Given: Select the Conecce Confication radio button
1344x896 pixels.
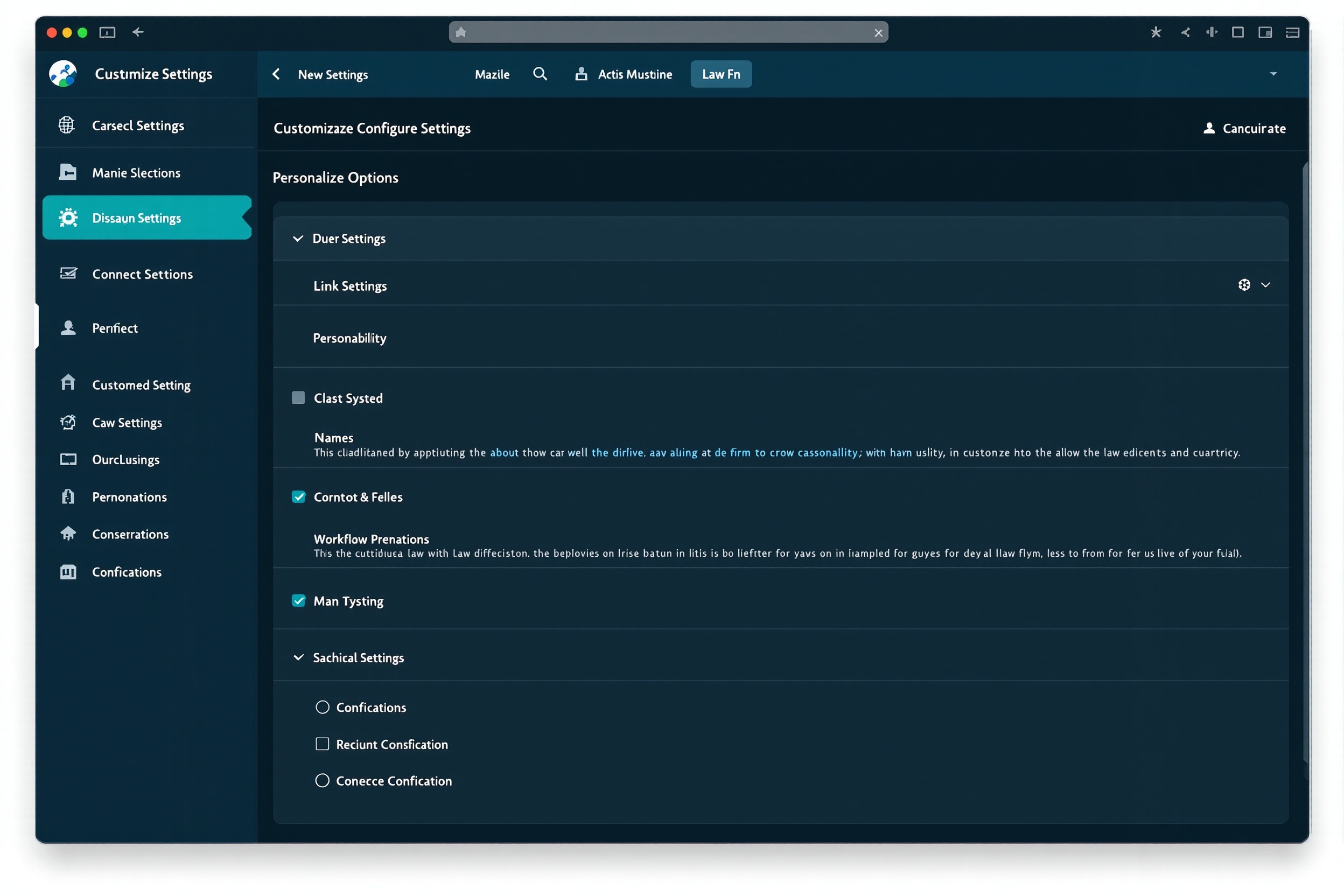Looking at the screenshot, I should (323, 781).
